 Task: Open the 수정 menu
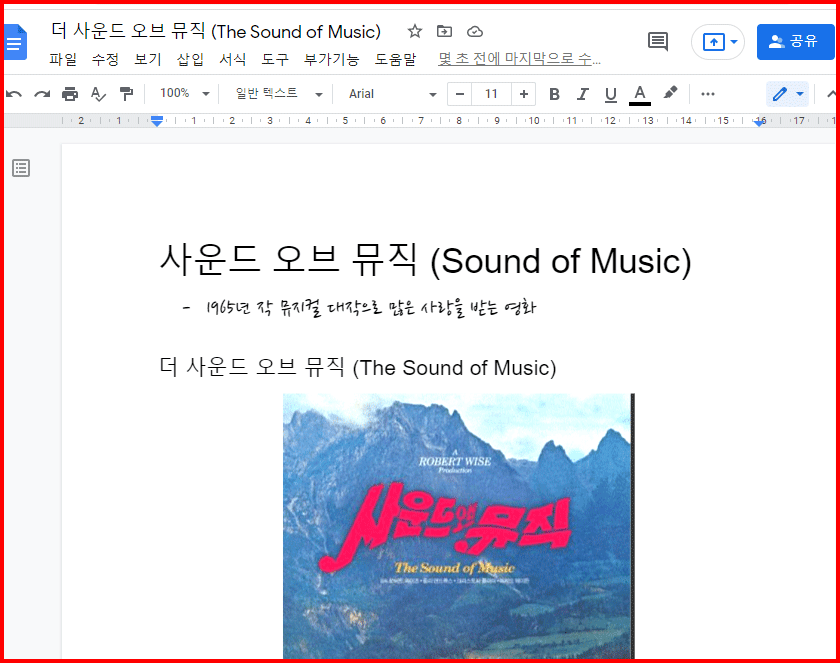pyautogui.click(x=105, y=59)
